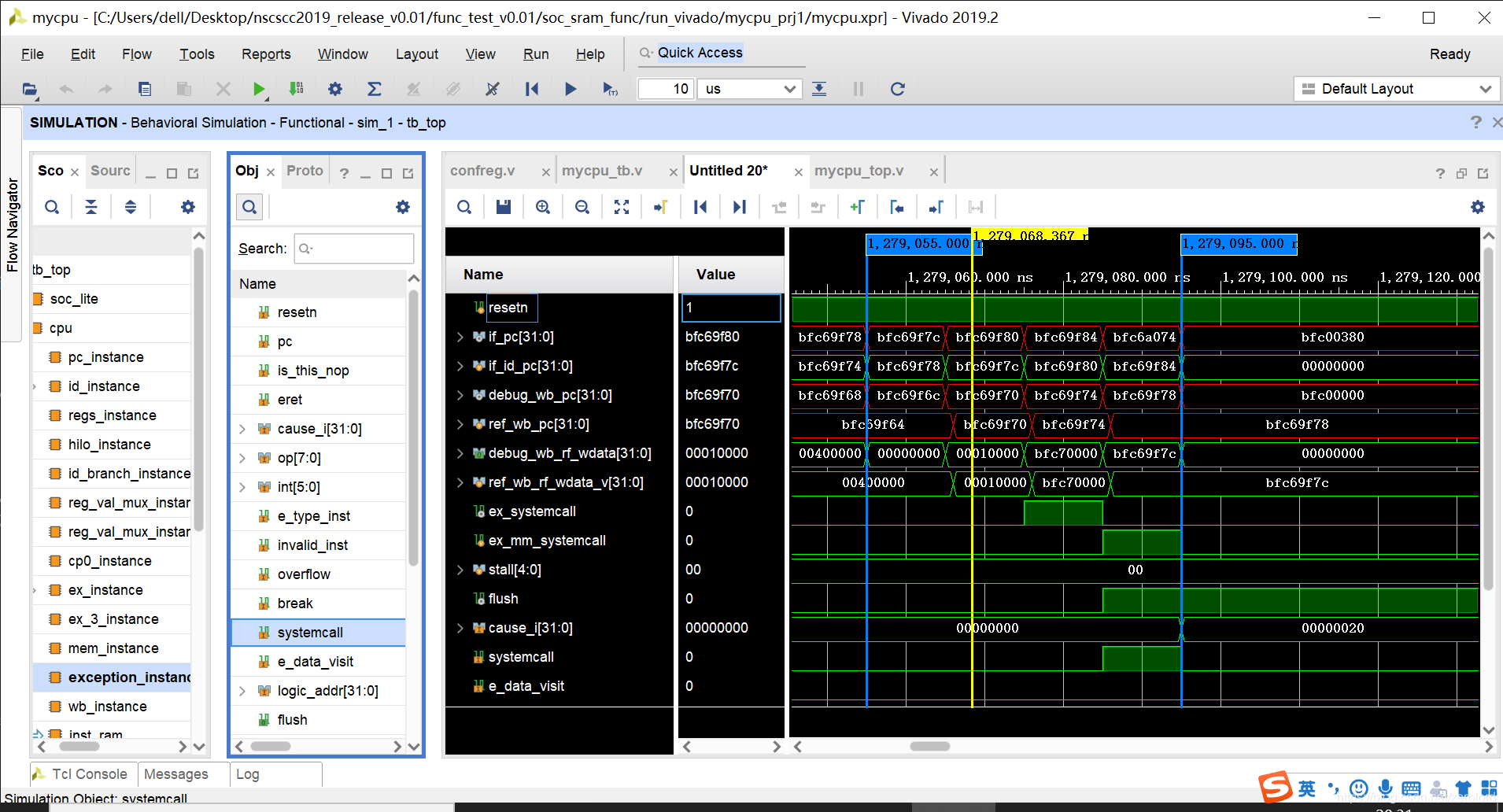Click Expand All icon in Scope panel
Viewport: 1503px width, 812px height.
131,207
